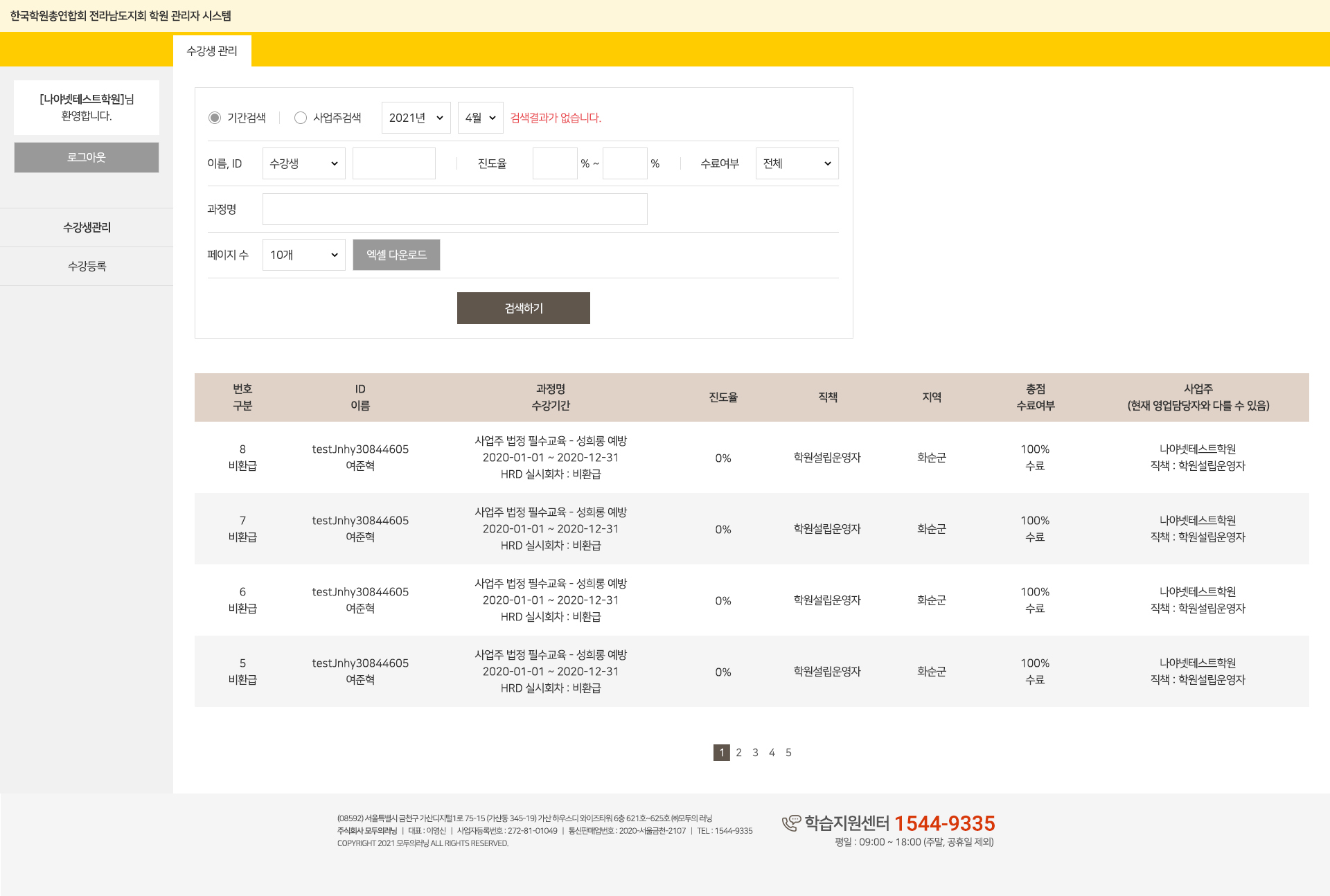This screenshot has width=1330, height=896.
Task: Click the 엑셀 다운로드 button
Action: (x=396, y=255)
